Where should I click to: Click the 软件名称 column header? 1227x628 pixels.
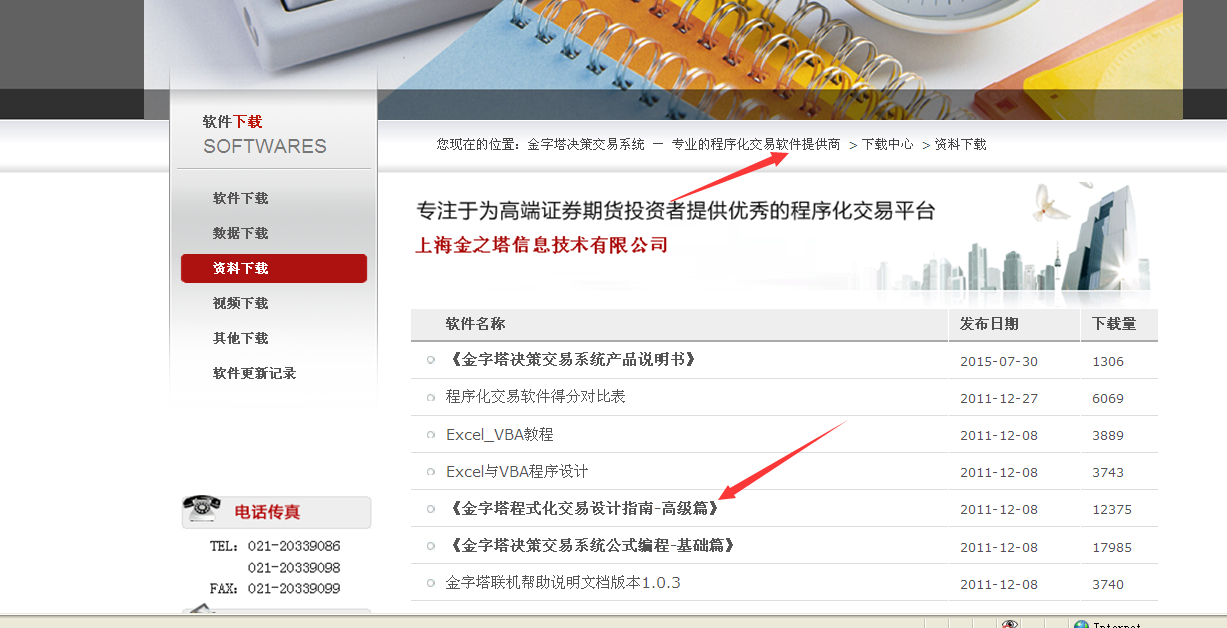tap(476, 324)
